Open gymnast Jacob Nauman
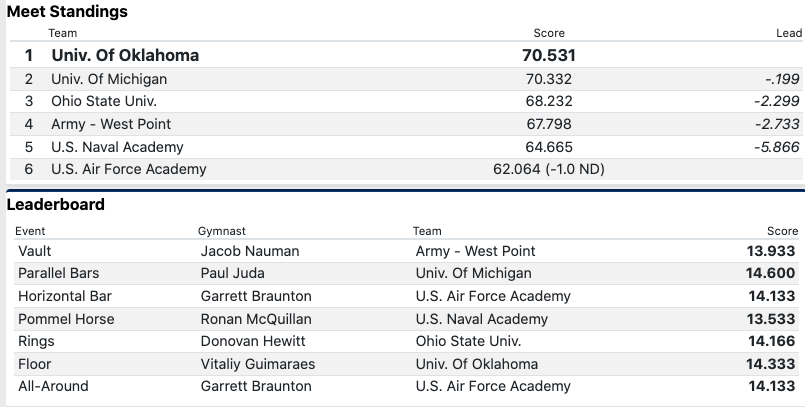 tap(250, 251)
